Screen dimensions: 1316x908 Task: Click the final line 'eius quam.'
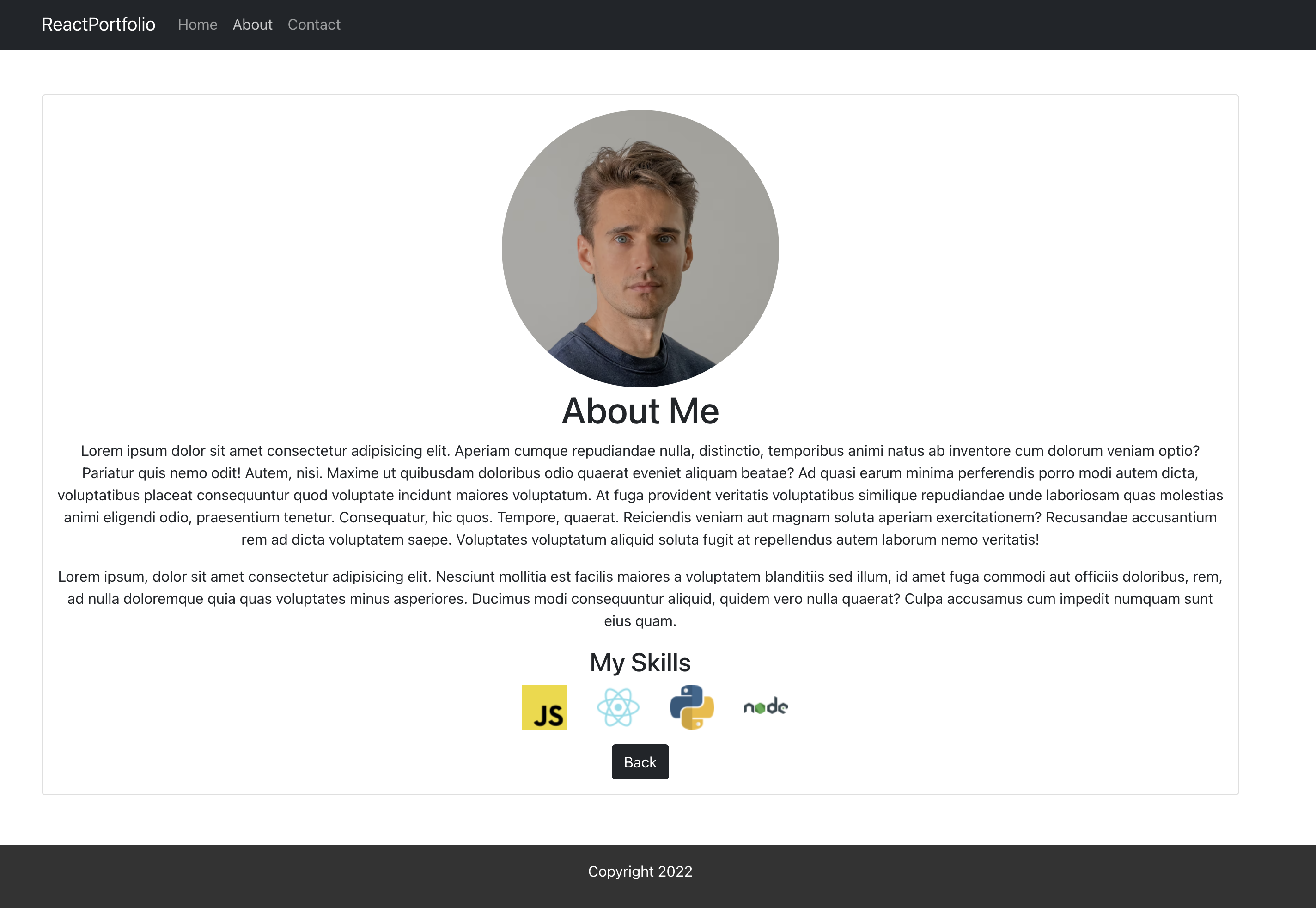coord(640,621)
